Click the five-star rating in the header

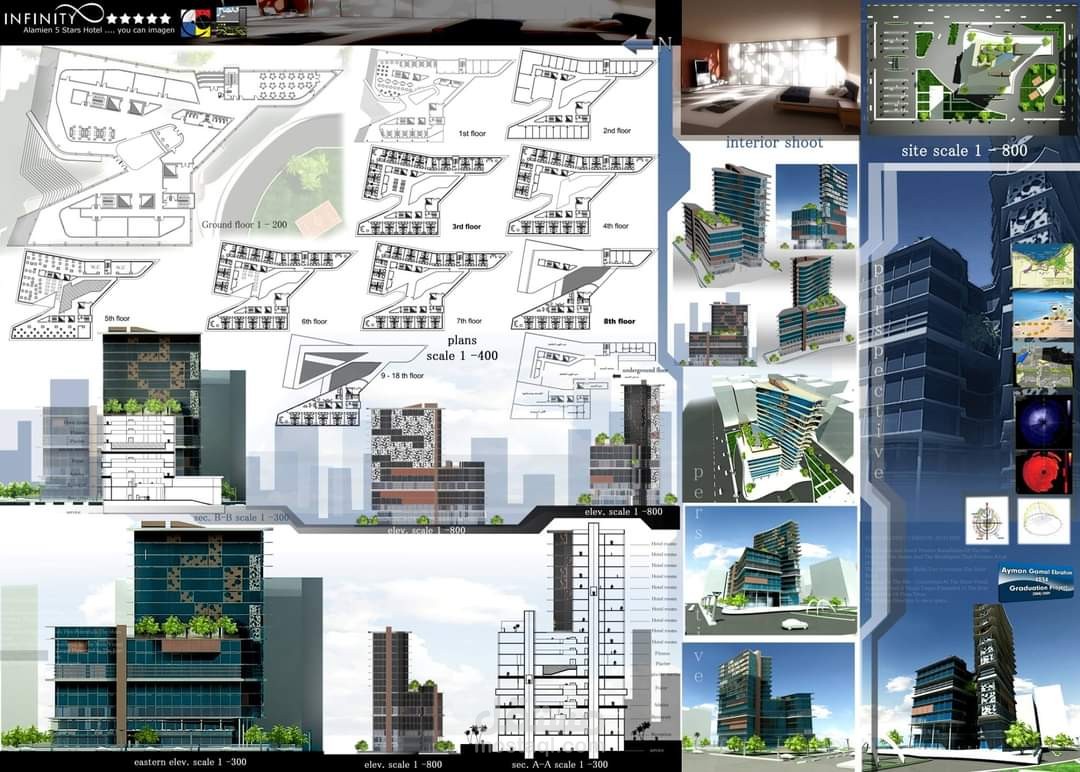(x=138, y=19)
